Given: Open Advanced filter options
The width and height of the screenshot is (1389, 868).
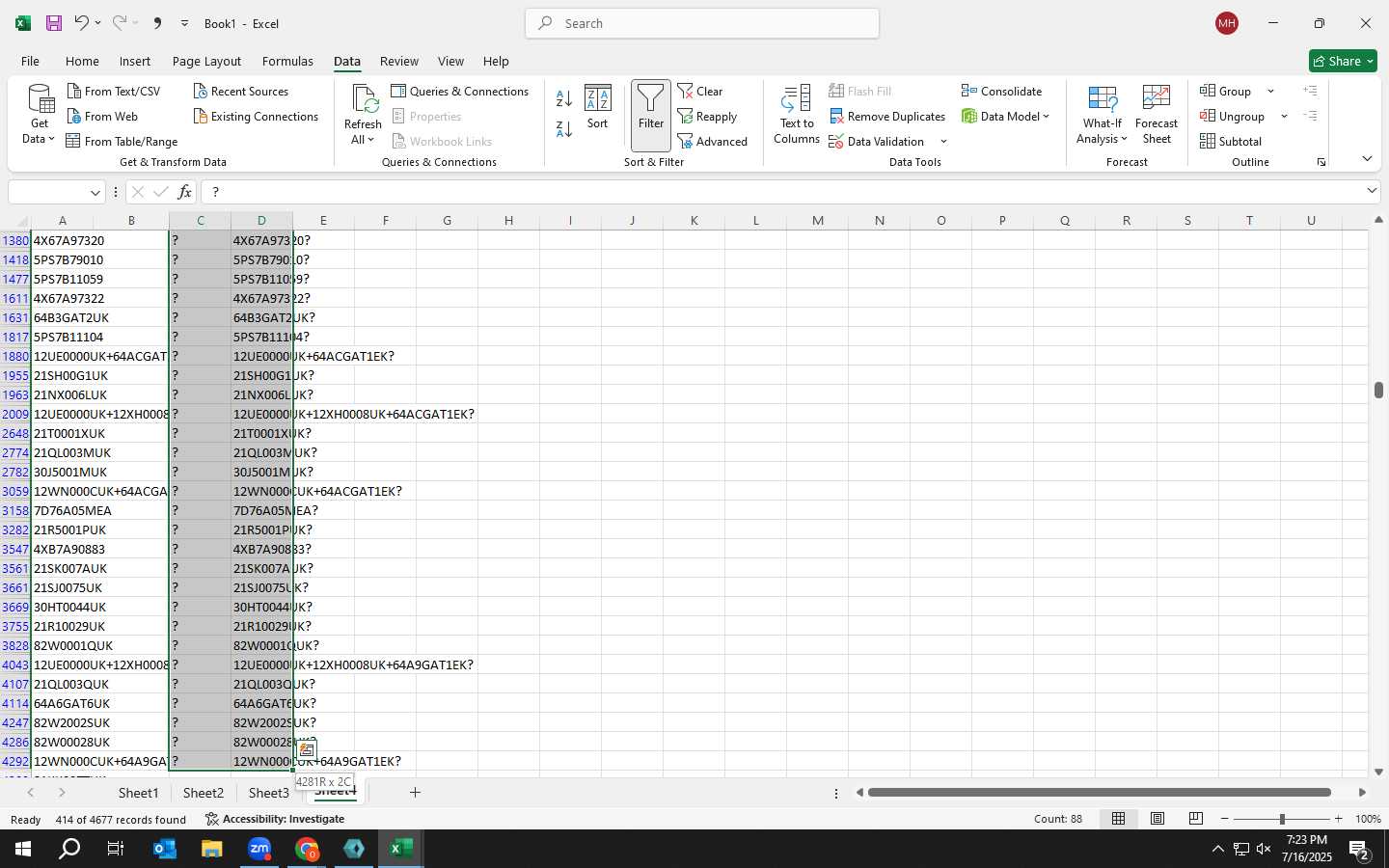Looking at the screenshot, I should click(x=713, y=141).
